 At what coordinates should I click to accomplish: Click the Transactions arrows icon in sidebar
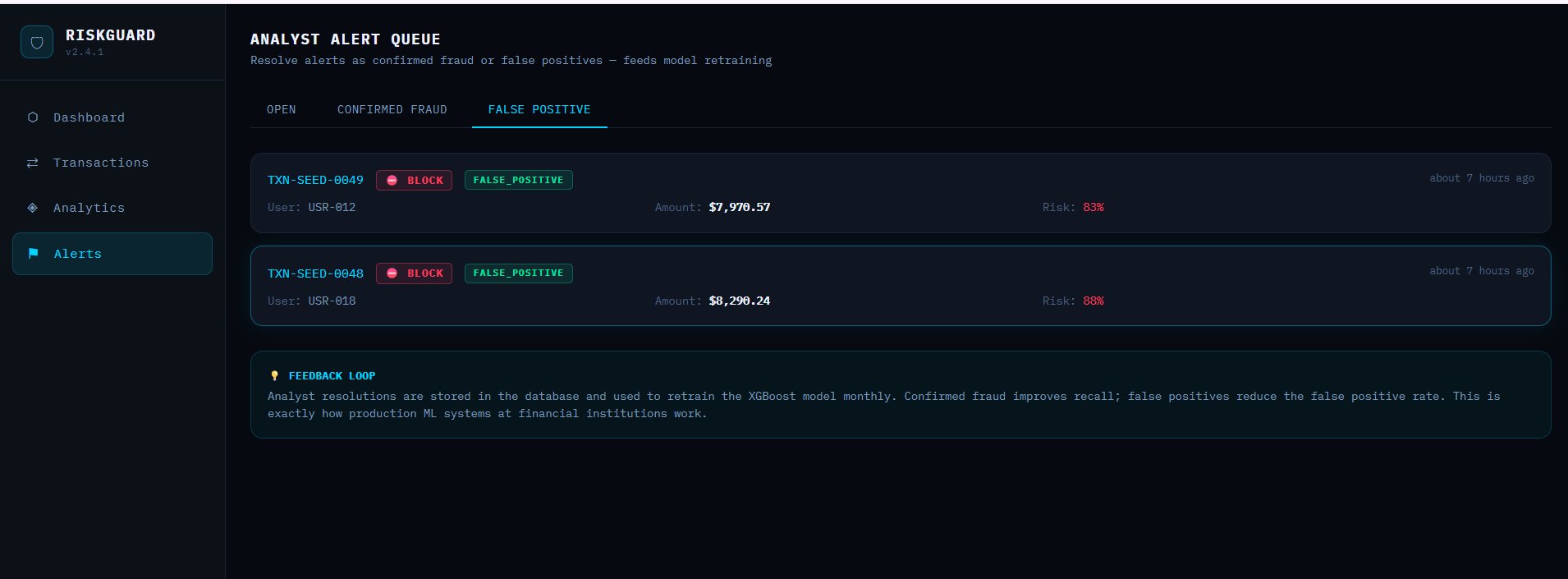(33, 163)
